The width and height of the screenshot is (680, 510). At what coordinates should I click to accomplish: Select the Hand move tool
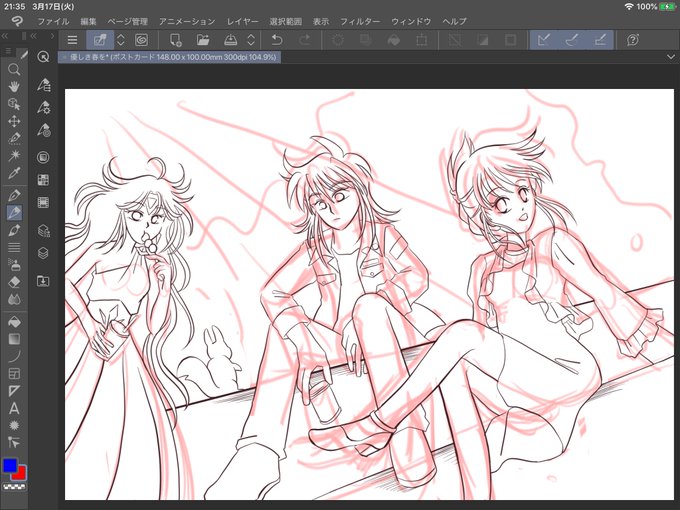pos(14,87)
